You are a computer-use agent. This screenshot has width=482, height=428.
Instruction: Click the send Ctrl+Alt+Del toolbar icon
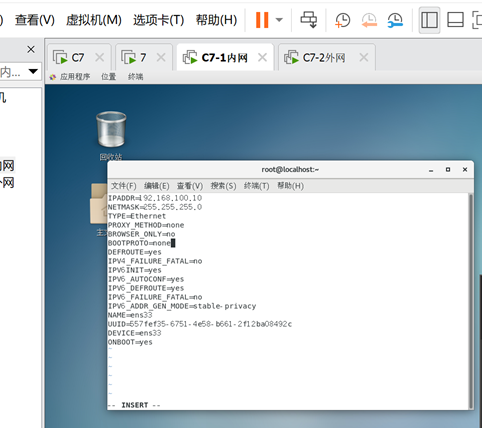[x=309, y=20]
